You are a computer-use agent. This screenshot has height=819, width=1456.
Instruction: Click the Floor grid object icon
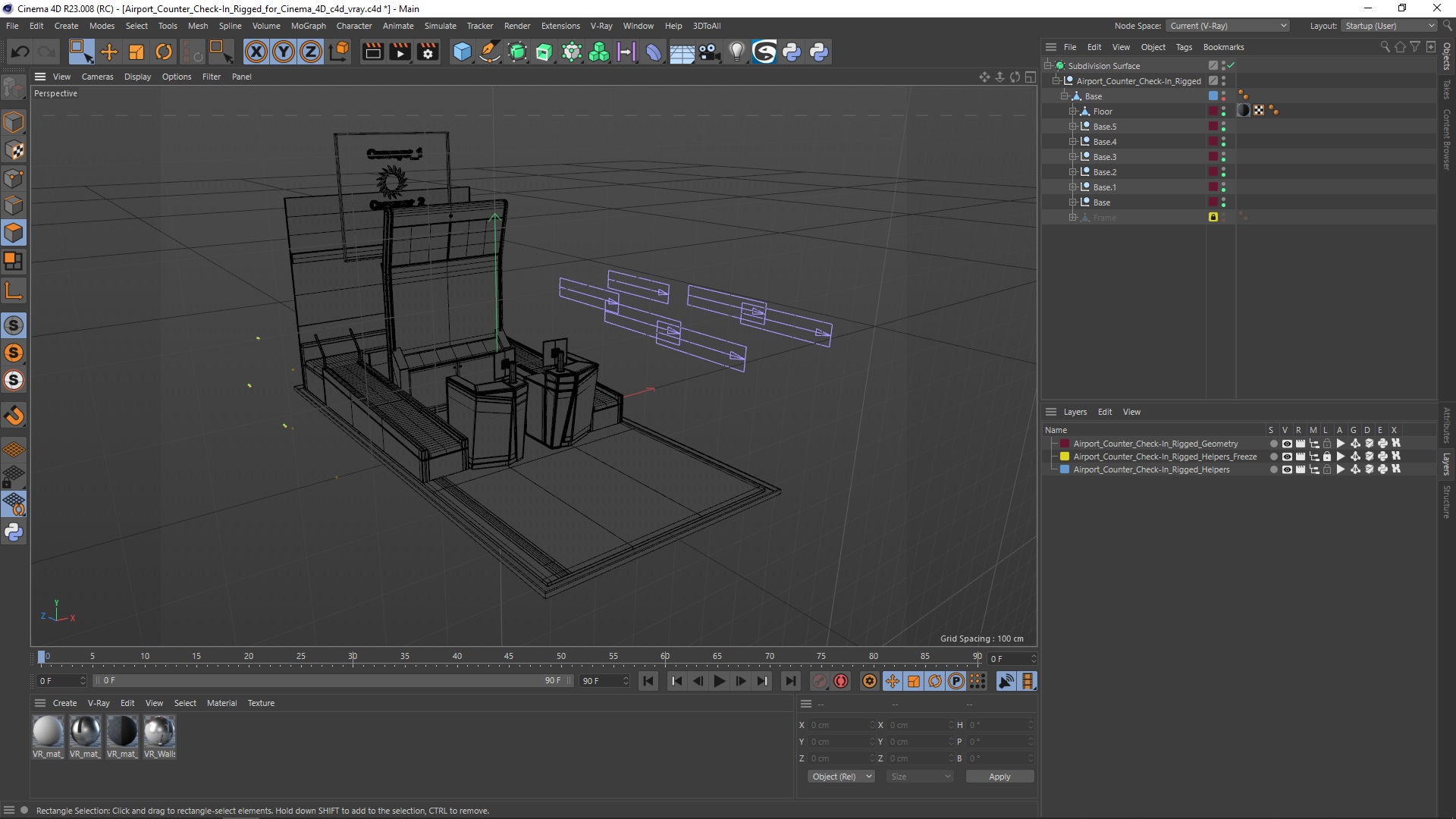(x=682, y=52)
